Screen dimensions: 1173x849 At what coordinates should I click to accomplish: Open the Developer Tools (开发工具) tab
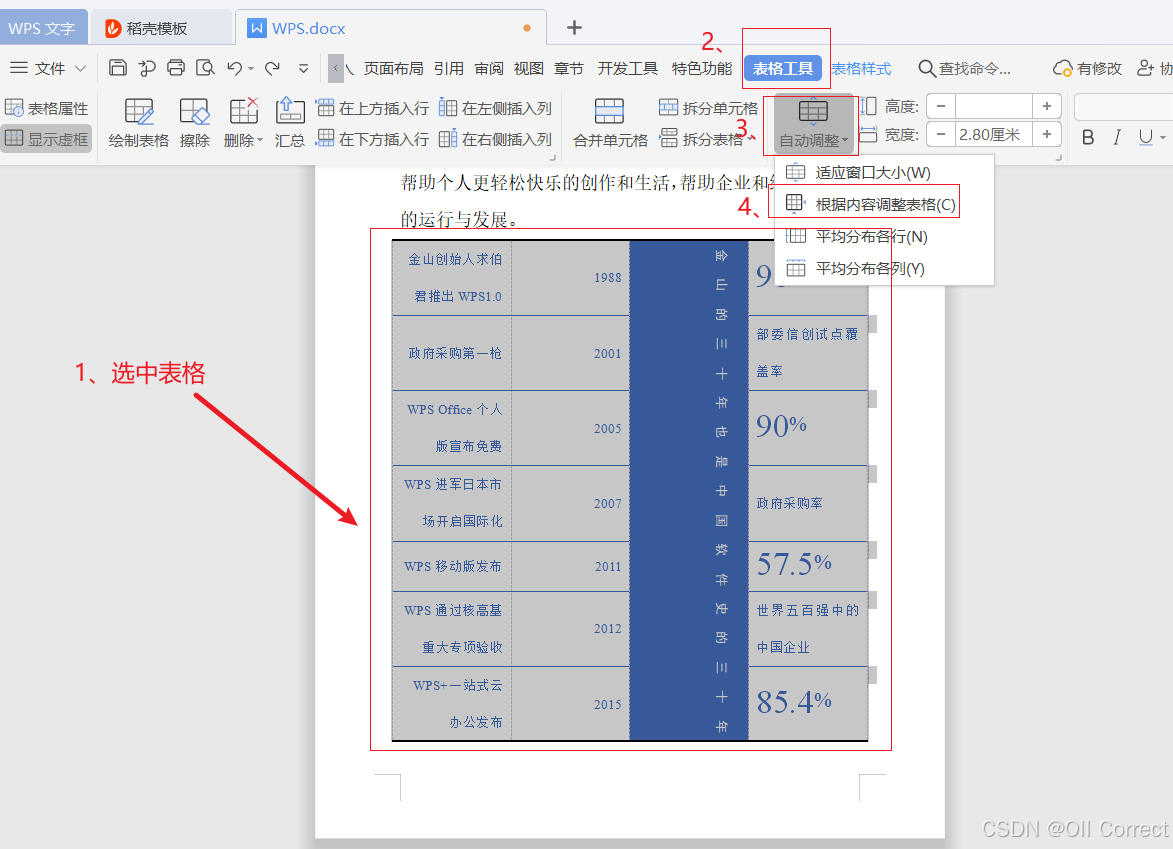628,69
